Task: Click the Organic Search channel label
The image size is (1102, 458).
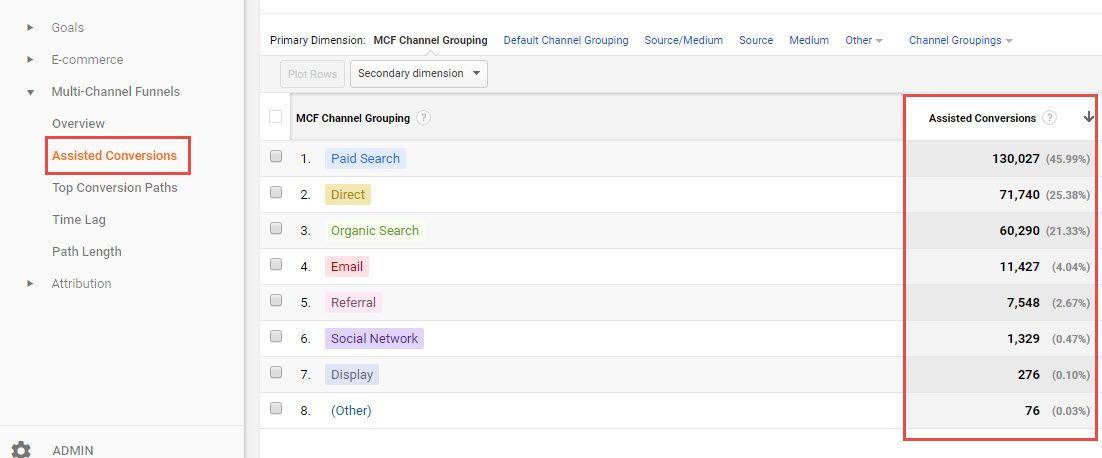Action: coord(375,231)
